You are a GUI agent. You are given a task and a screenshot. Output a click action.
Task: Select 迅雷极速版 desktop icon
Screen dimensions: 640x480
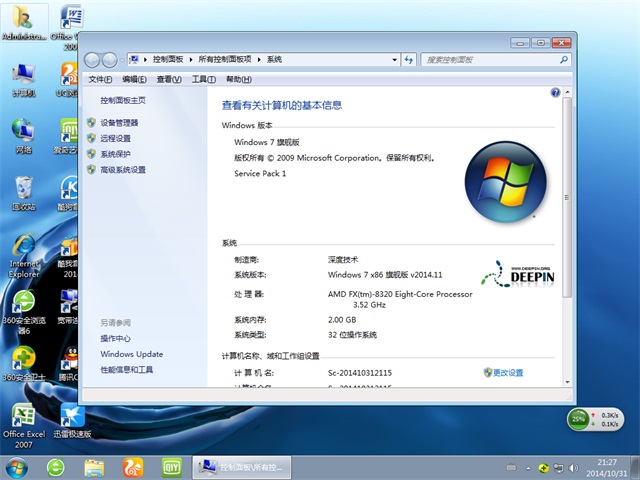click(x=72, y=421)
